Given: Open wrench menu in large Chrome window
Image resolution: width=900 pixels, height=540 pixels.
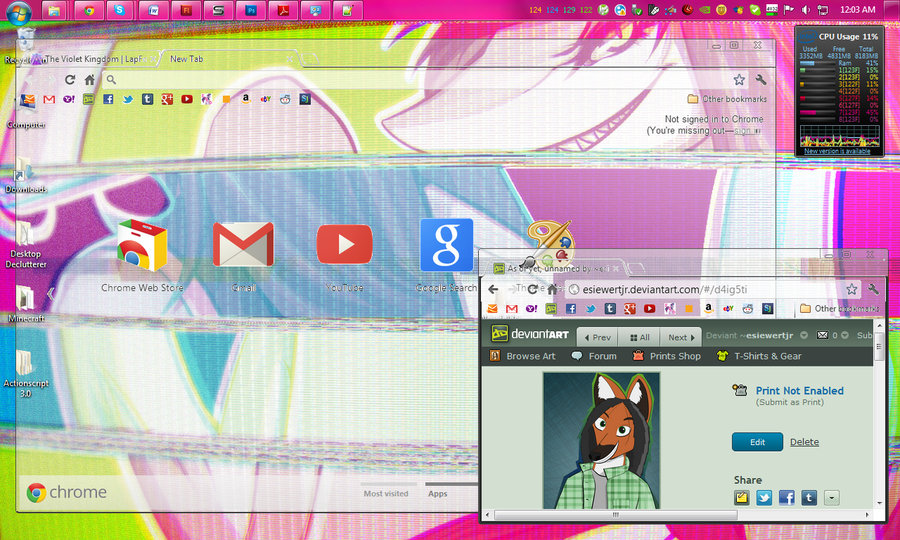Looking at the screenshot, I should [761, 80].
